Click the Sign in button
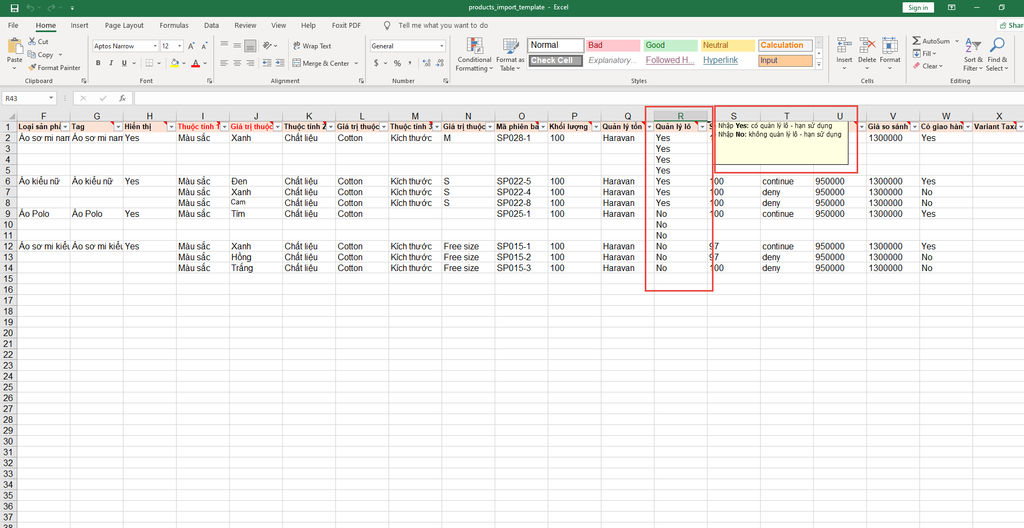This screenshot has width=1024, height=528. pos(917,7)
